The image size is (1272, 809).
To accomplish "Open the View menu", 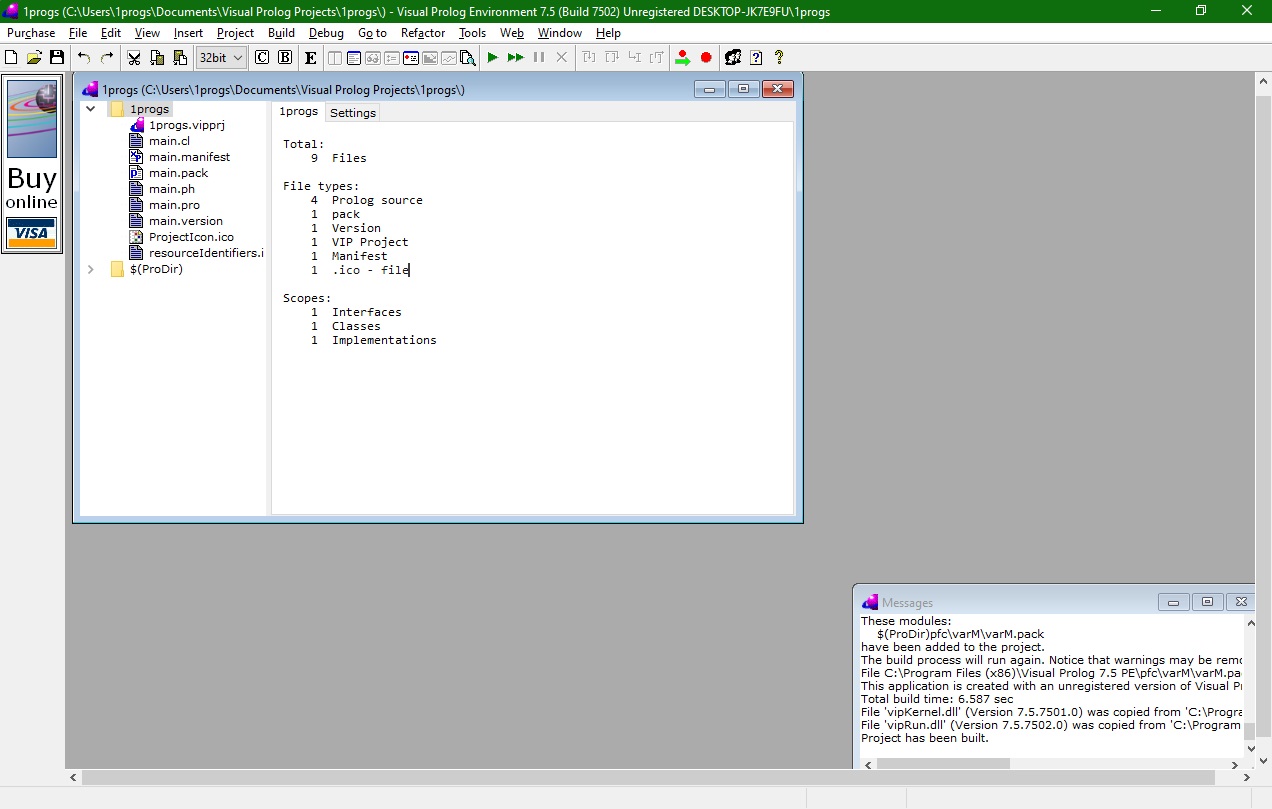I will (x=147, y=33).
